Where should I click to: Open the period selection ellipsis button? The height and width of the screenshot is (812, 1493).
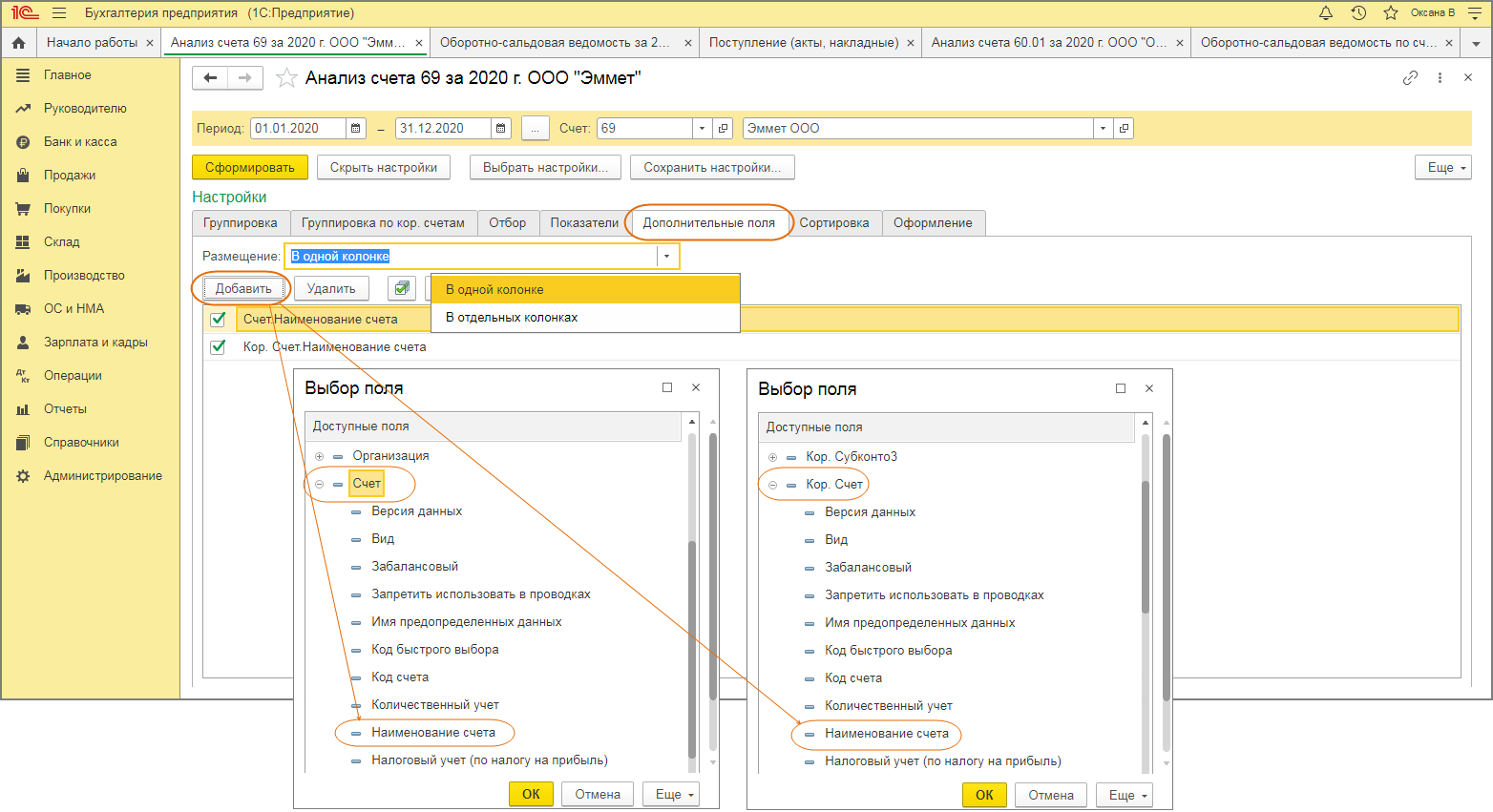(x=535, y=129)
